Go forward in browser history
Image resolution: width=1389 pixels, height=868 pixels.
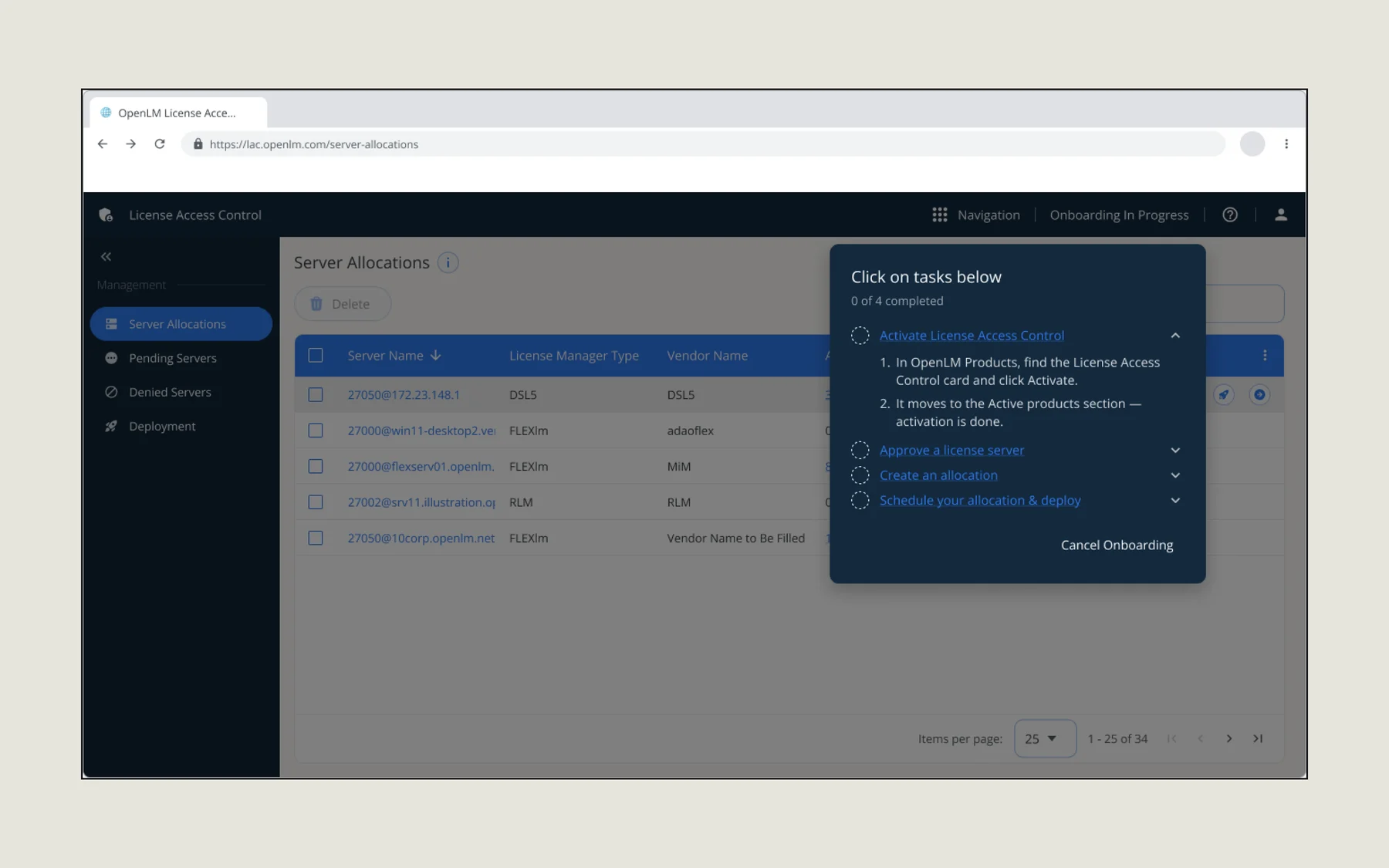(131, 144)
